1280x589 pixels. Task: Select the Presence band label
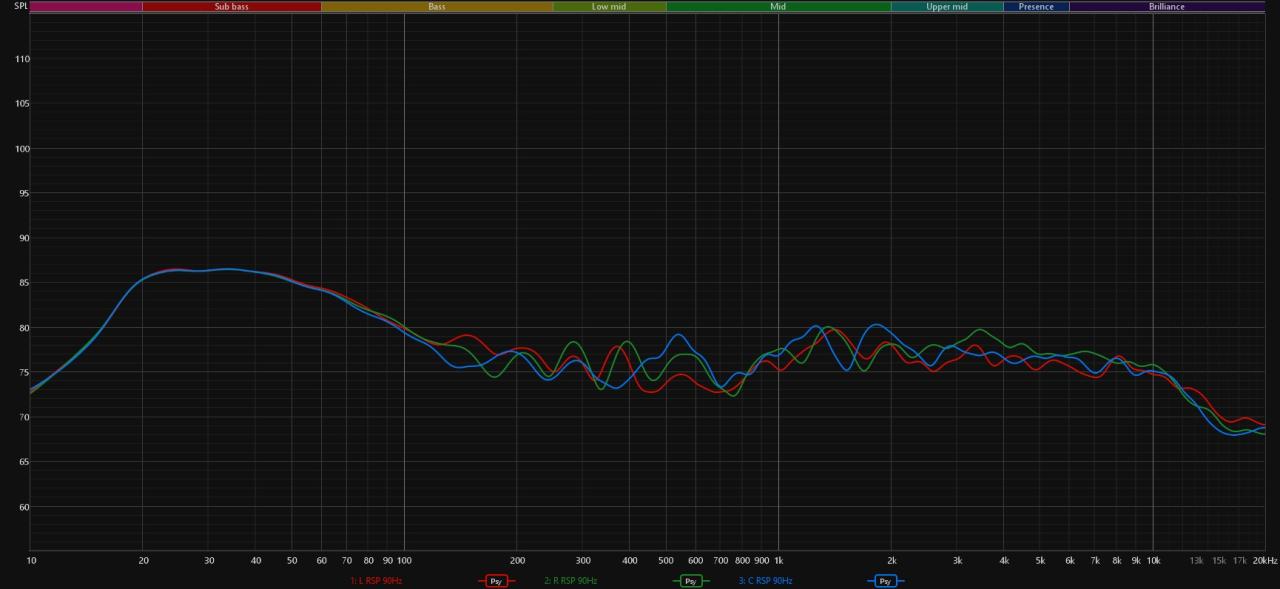(1036, 6)
